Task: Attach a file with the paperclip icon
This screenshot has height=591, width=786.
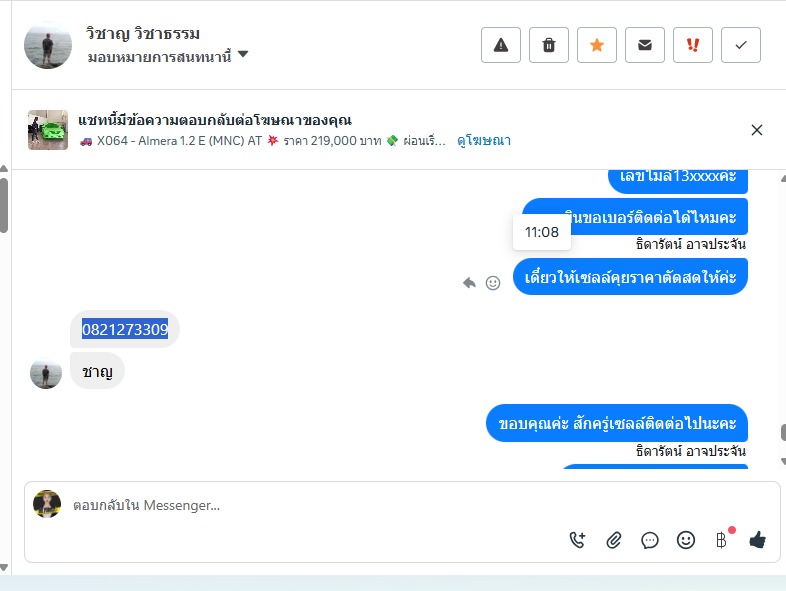Action: pos(614,540)
